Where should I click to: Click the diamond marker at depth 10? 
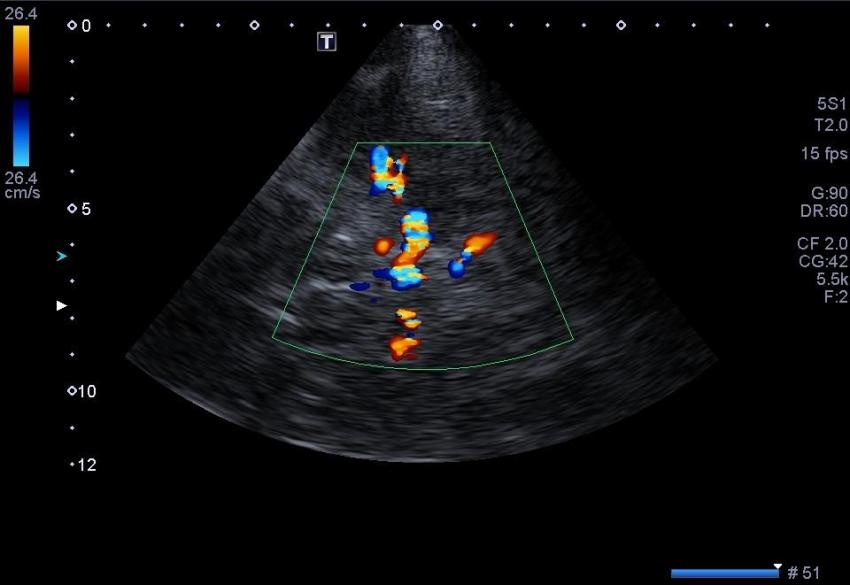[72, 391]
